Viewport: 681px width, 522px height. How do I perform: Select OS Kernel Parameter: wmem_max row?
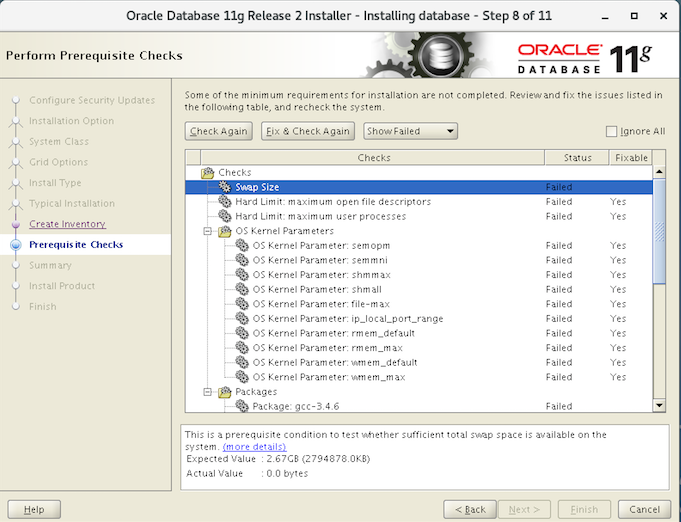tap(419, 377)
